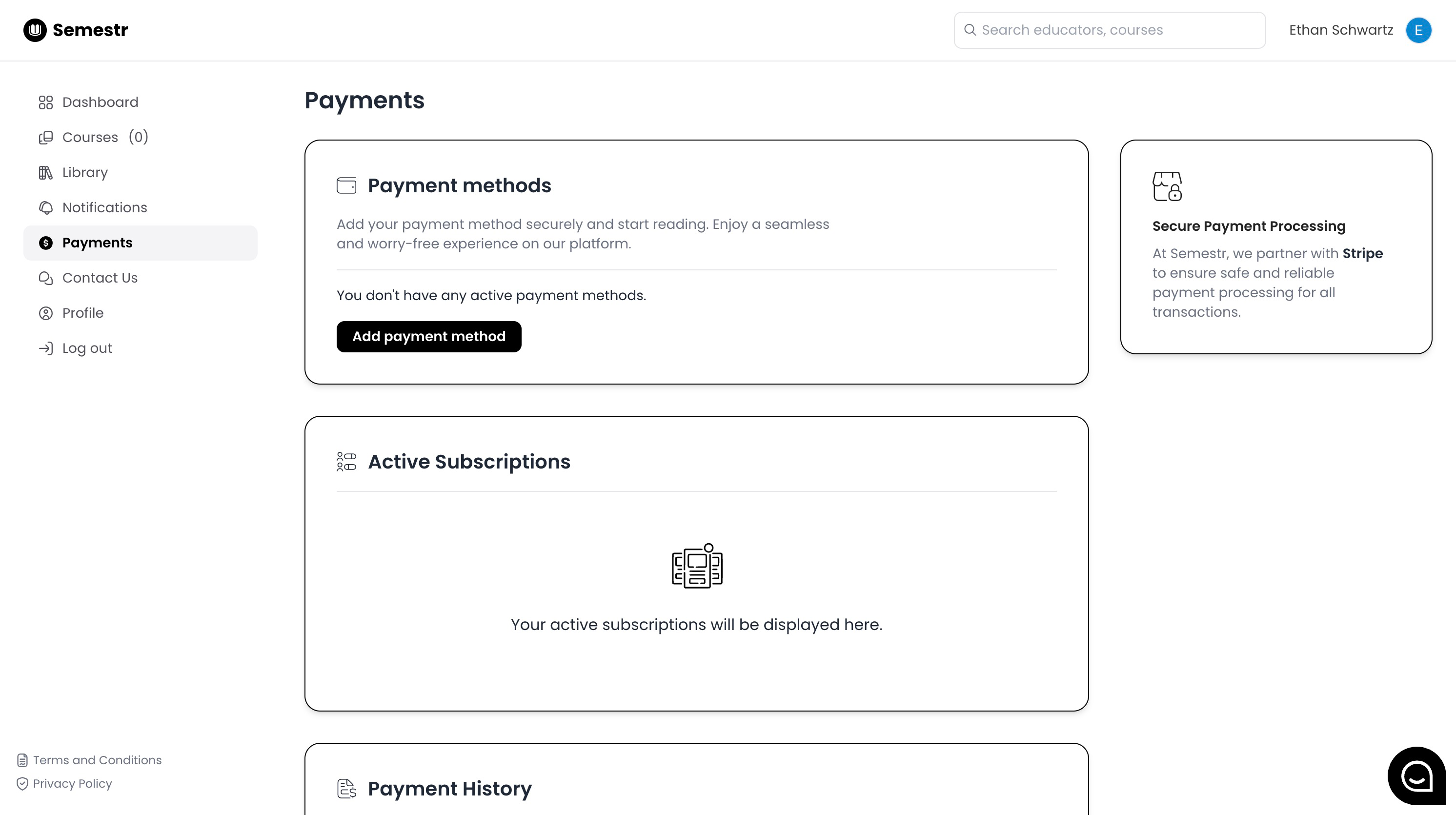Viewport: 1456px width, 815px height.
Task: Select Payments in the sidebar
Action: (x=140, y=243)
